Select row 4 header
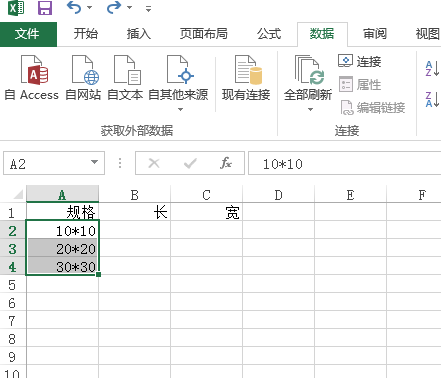Image resolution: width=441 pixels, height=378 pixels. click(13, 266)
